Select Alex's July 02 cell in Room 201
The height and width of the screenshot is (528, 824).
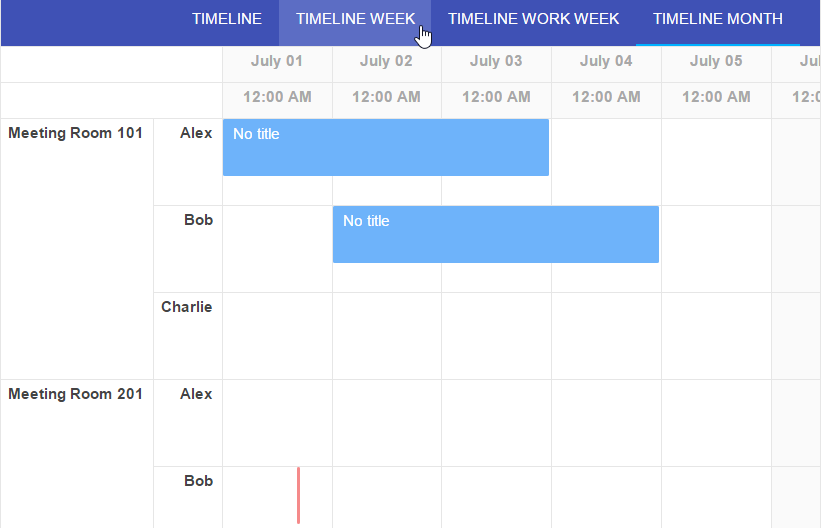point(387,423)
